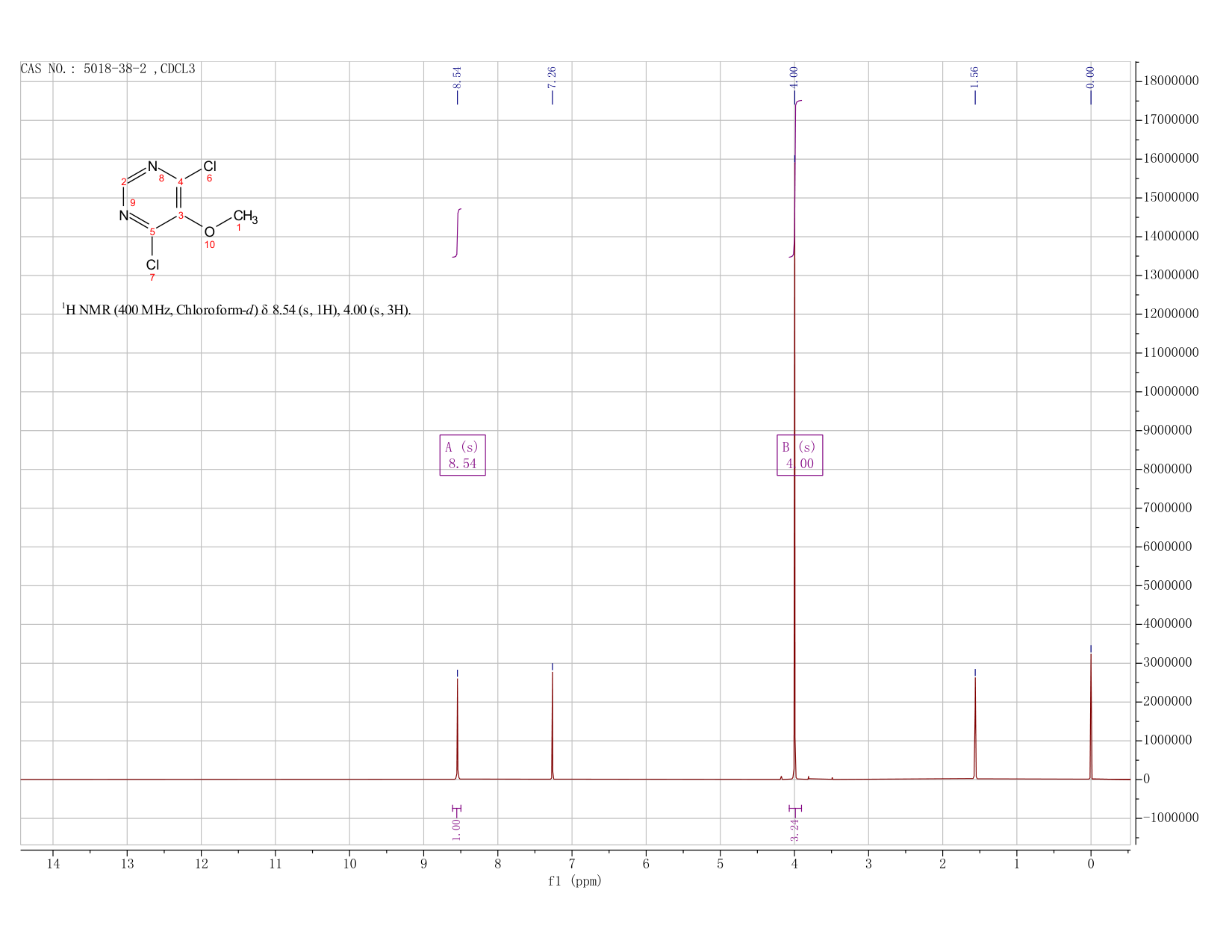This screenshot has height=952, width=1232.
Task: Select the 7.26 solvent peak label
Action: click(x=552, y=75)
